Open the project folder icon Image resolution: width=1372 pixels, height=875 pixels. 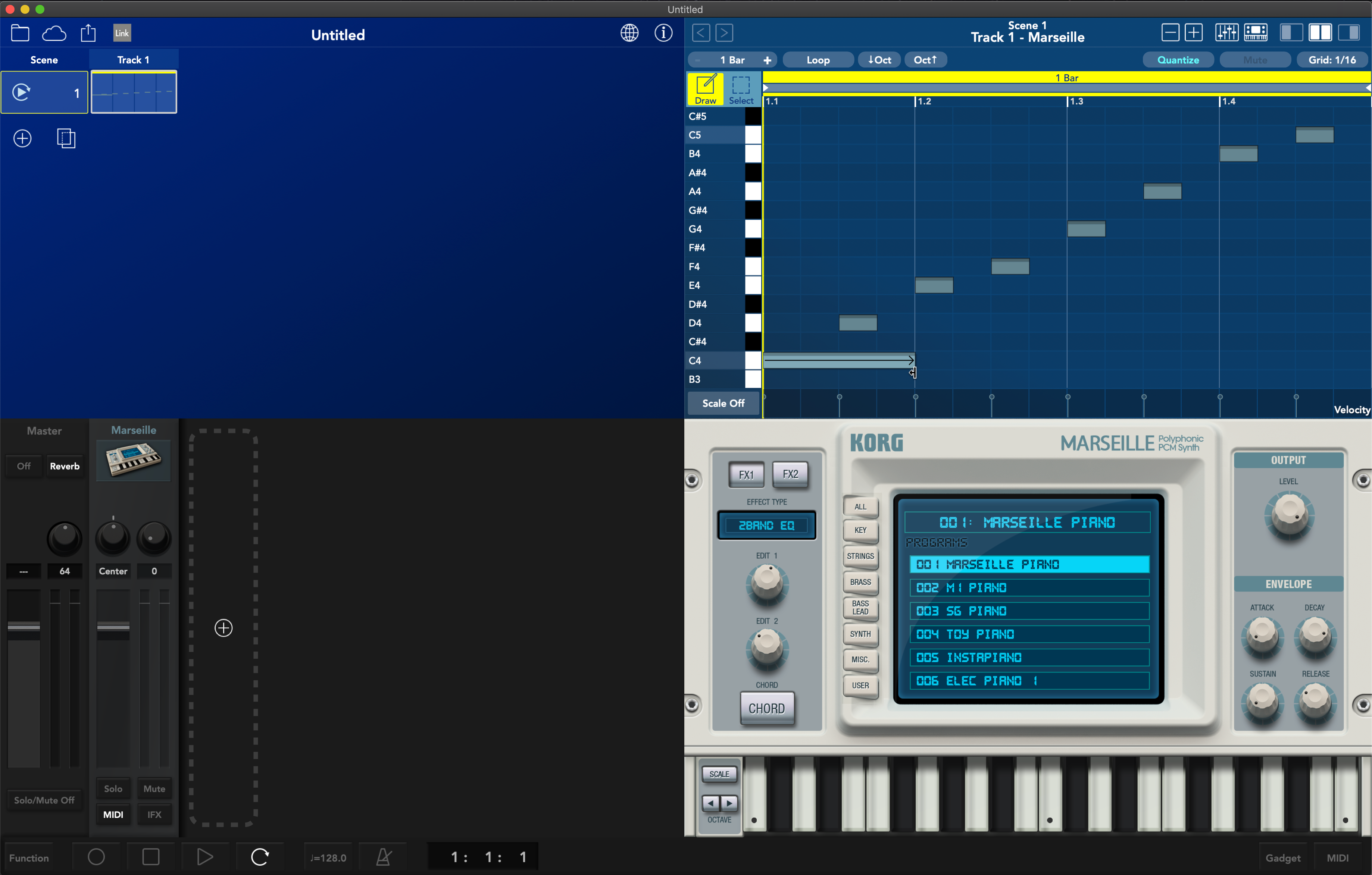click(x=21, y=33)
